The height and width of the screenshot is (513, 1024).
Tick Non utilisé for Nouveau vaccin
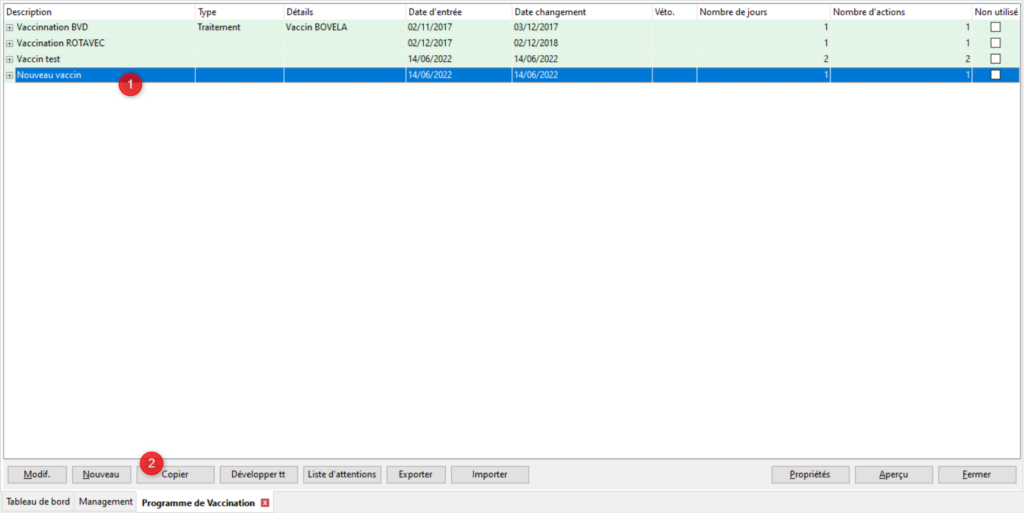994,76
